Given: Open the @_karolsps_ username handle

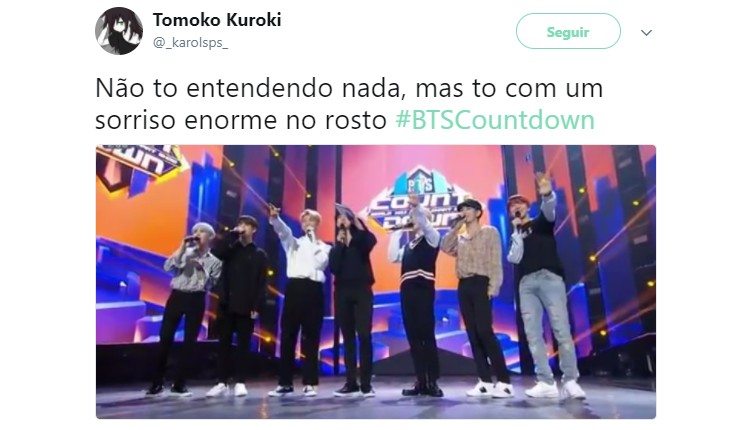Looking at the screenshot, I should click(190, 43).
